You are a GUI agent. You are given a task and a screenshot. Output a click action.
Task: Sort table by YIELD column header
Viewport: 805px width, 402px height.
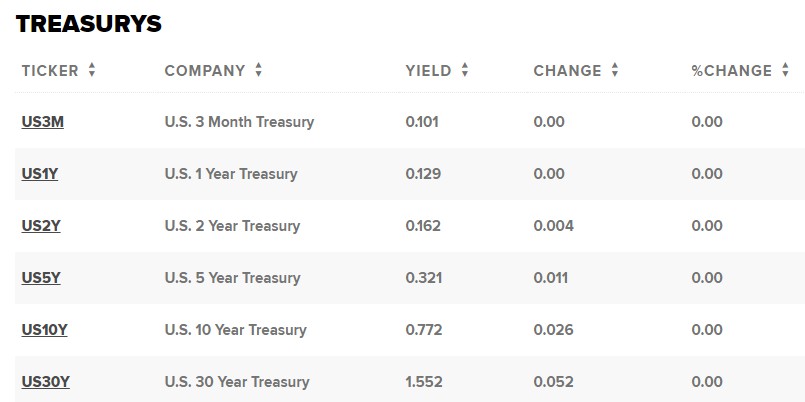428,71
